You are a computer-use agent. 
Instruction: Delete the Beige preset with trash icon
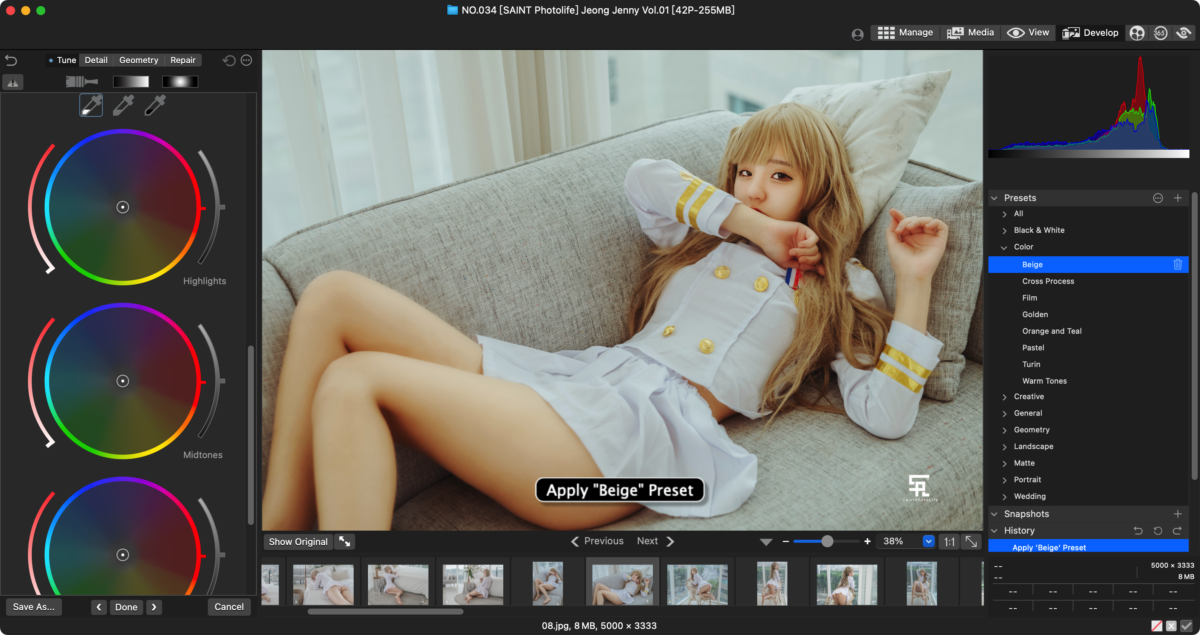[1177, 265]
